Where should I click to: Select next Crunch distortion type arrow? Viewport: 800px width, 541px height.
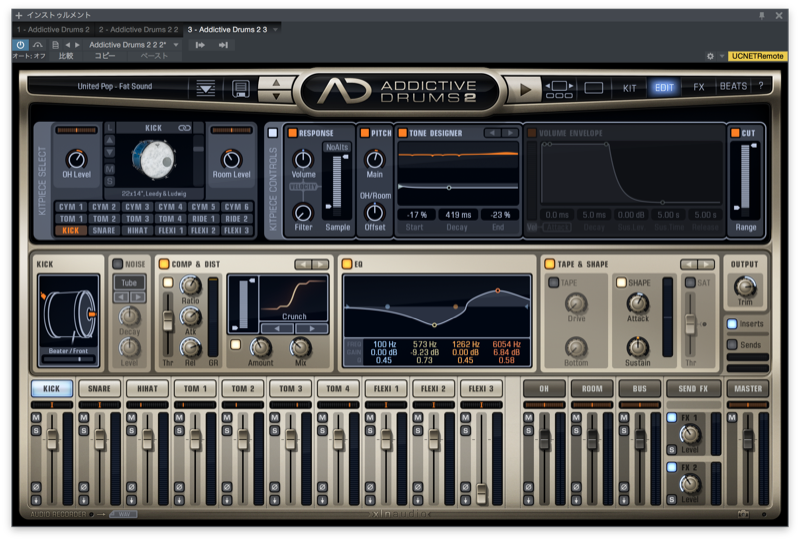[312, 329]
